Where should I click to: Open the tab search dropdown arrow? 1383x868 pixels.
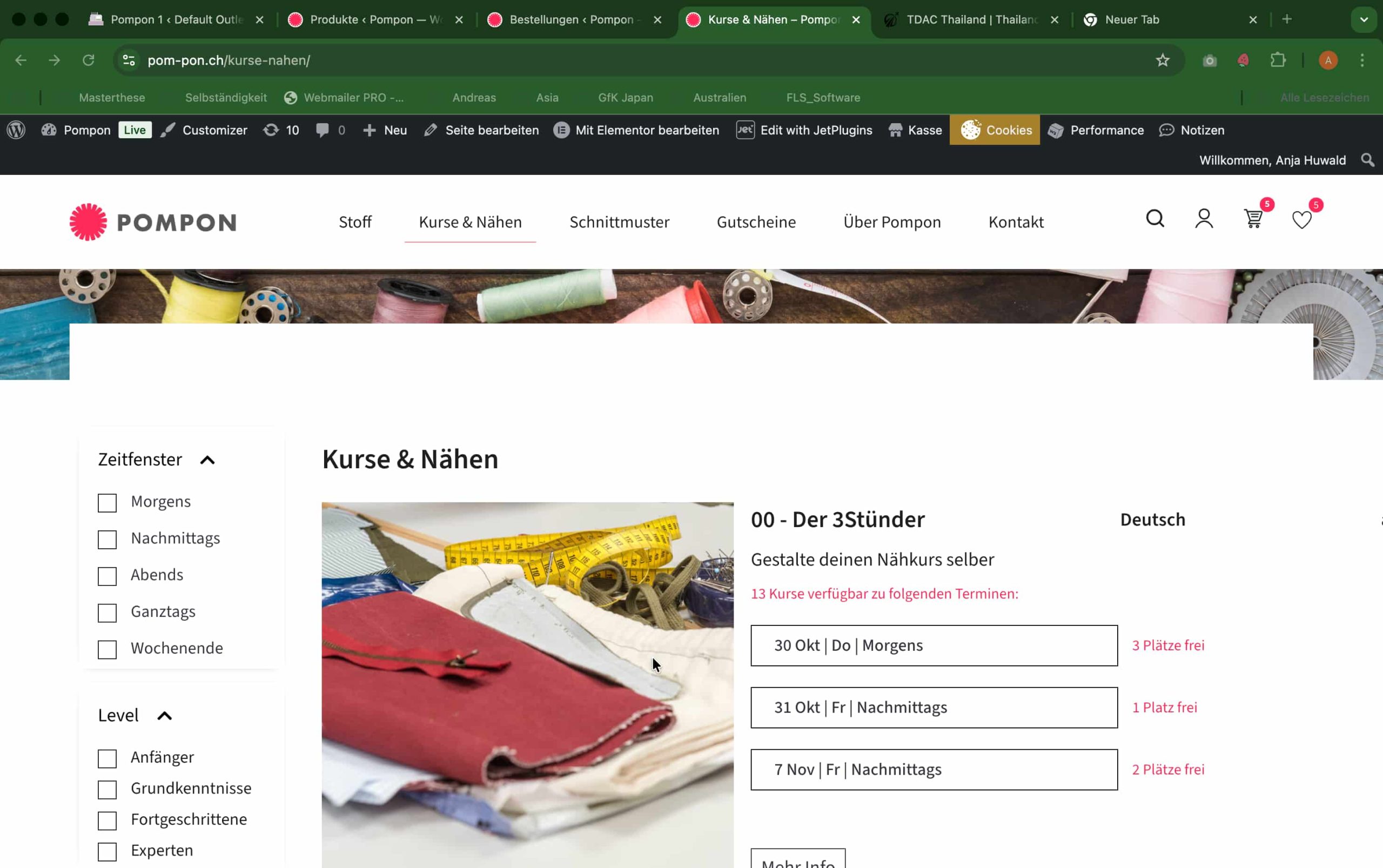[x=1364, y=19]
